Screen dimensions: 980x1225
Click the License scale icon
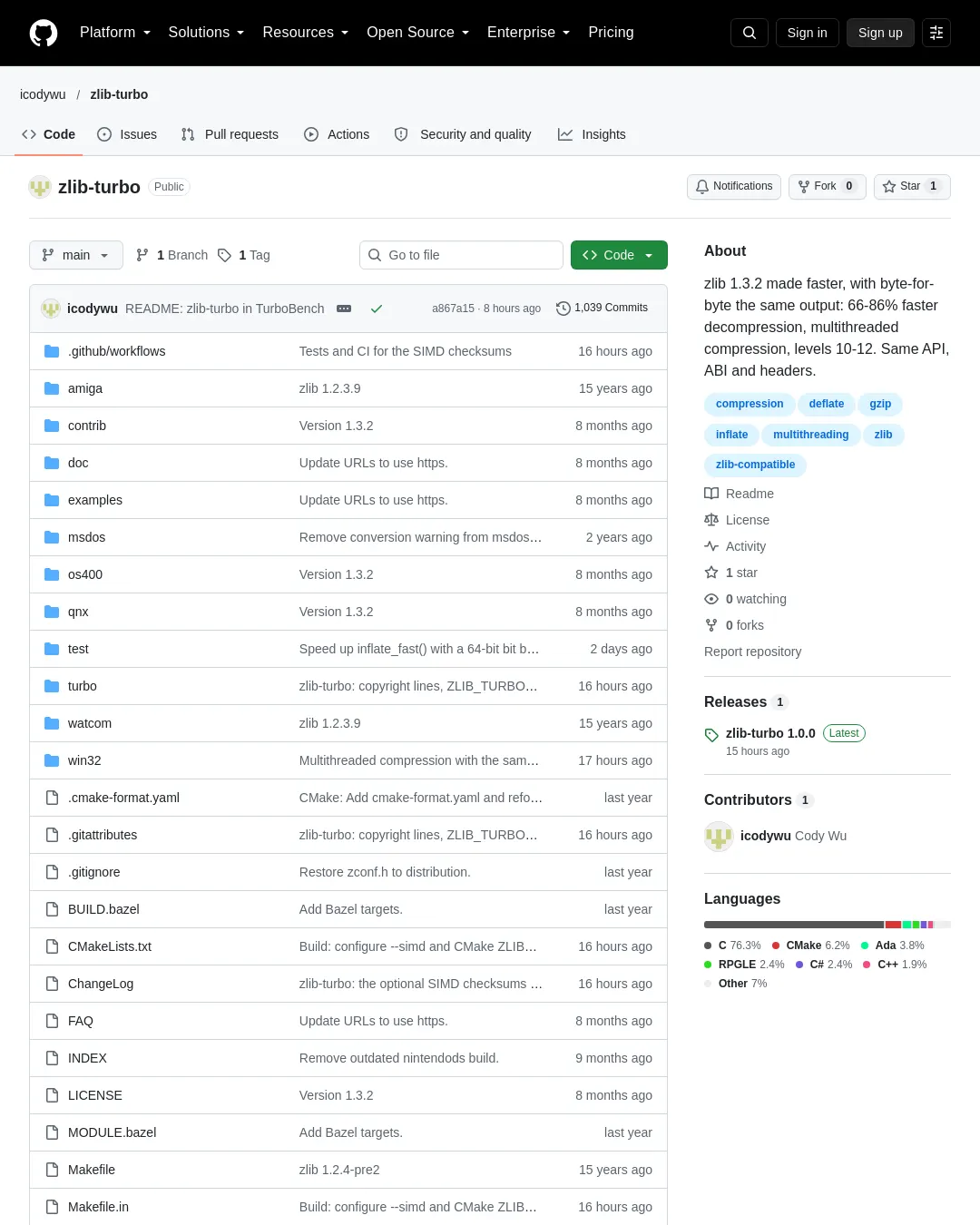coord(711,520)
